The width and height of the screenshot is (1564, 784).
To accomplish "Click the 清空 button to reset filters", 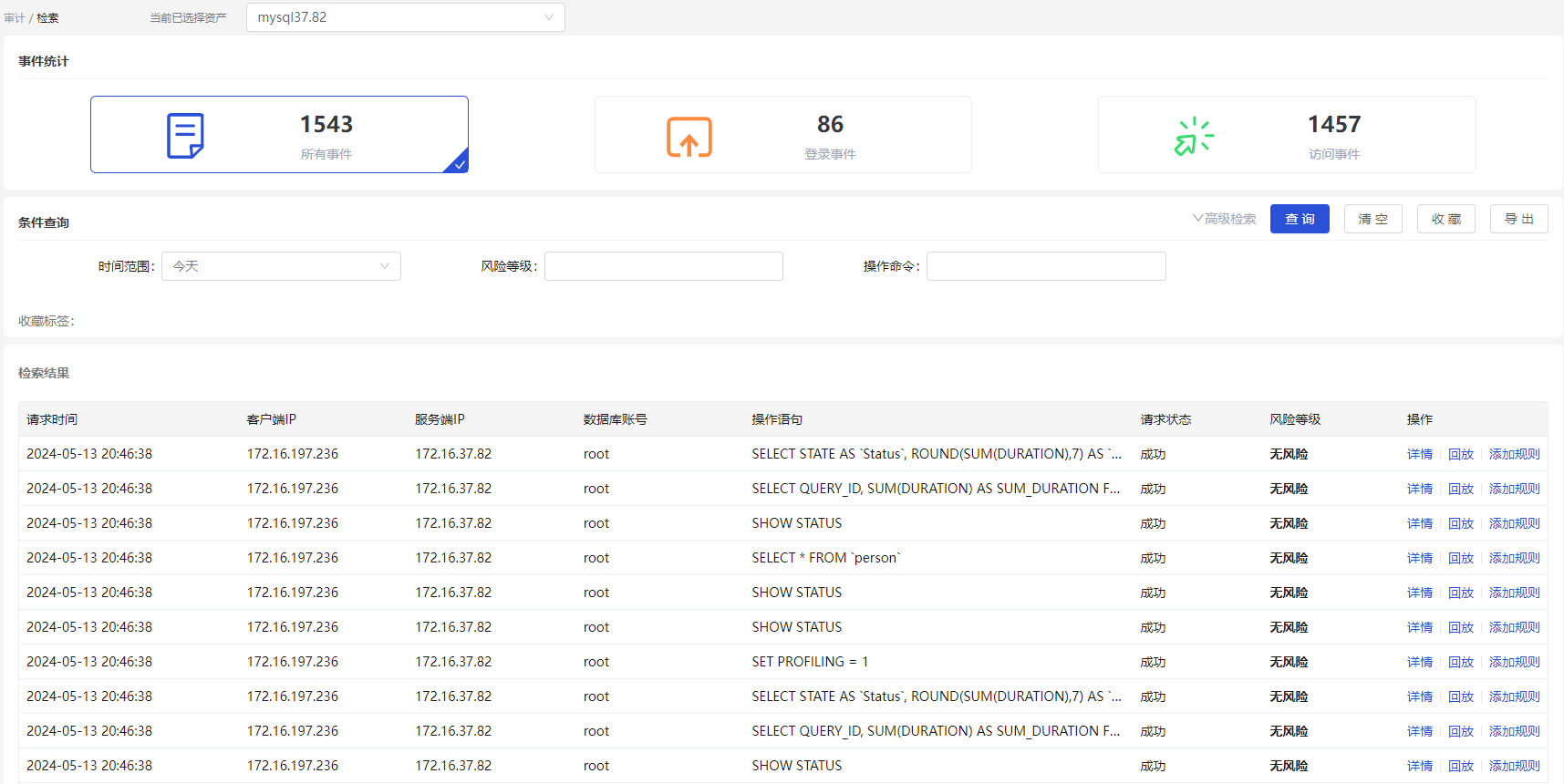I will (1372, 219).
